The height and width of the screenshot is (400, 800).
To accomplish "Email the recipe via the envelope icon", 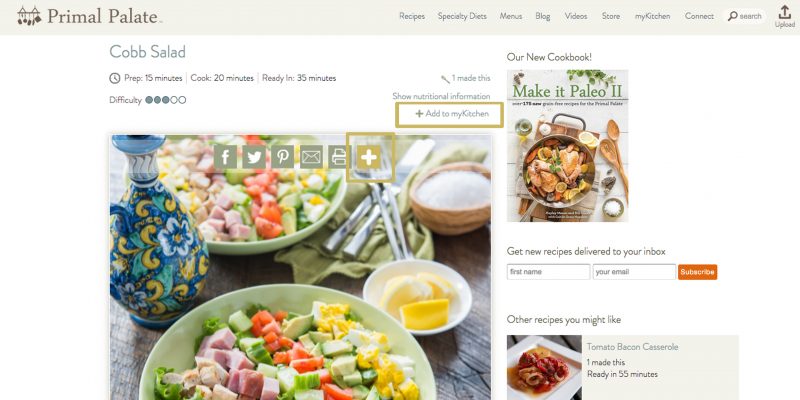I will (x=311, y=157).
